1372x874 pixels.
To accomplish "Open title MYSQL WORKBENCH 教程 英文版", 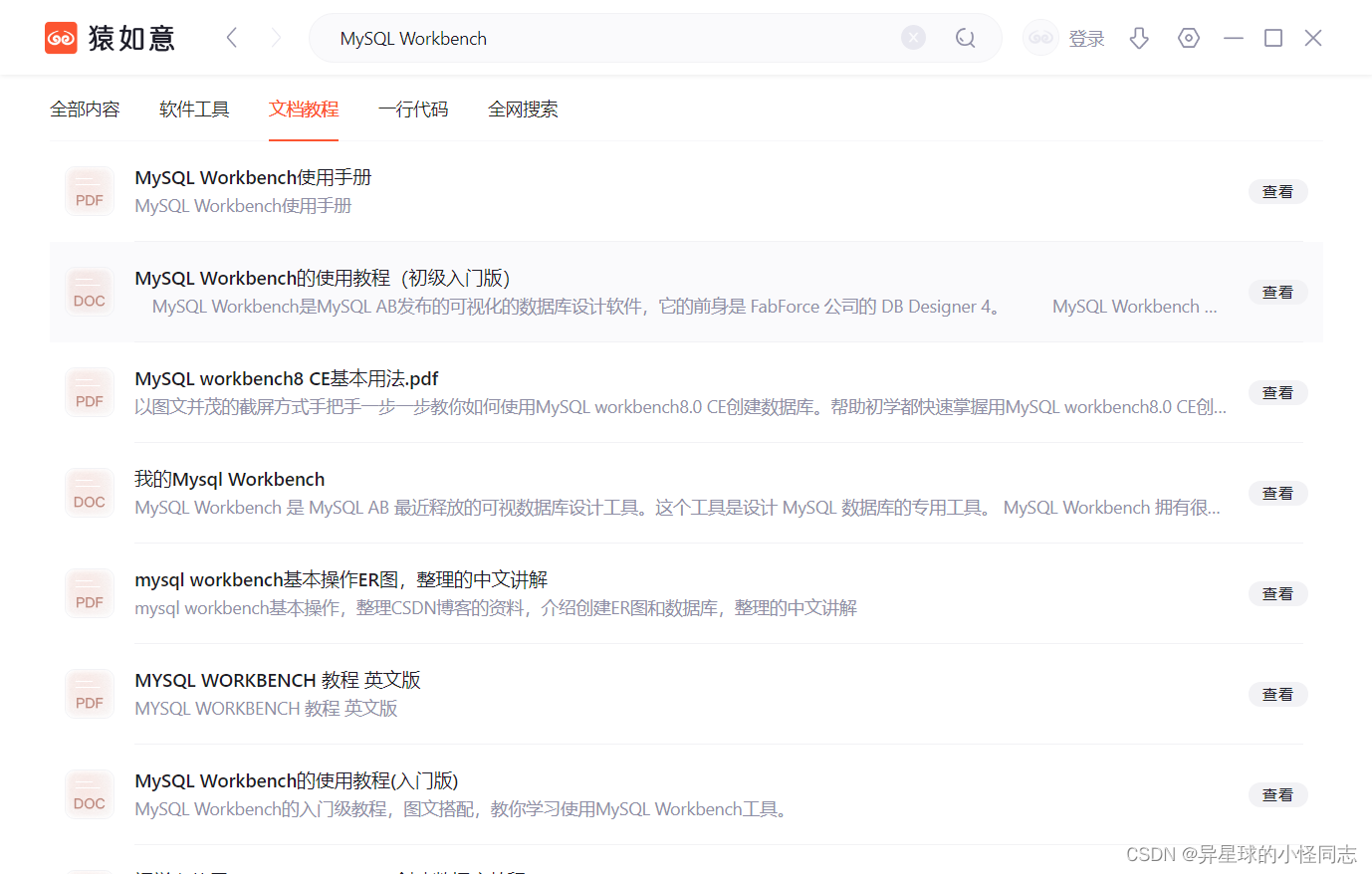I will pyautogui.click(x=278, y=680).
